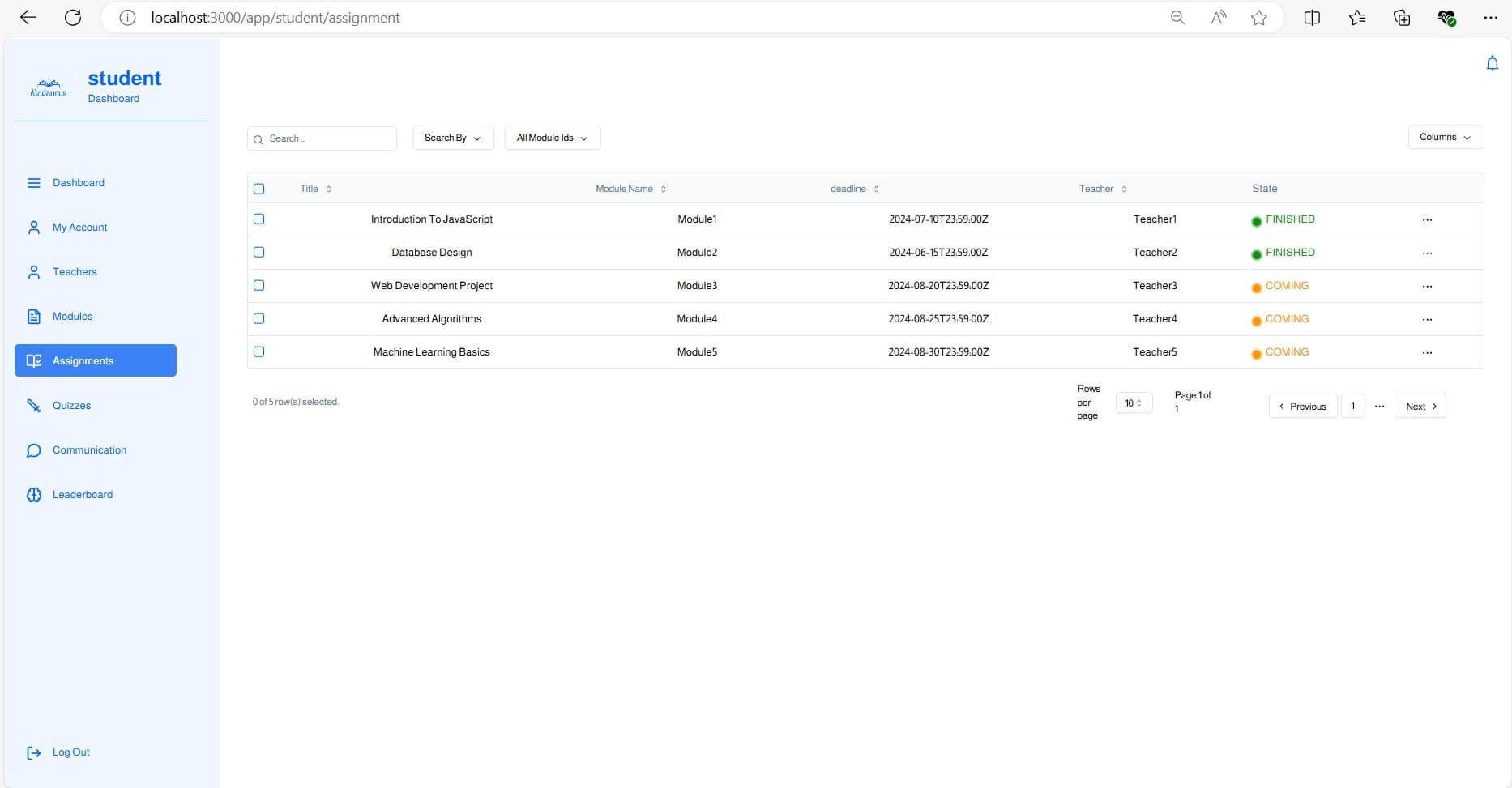Image resolution: width=1512 pixels, height=788 pixels.
Task: Focus the assignments Search input field
Action: pos(328,138)
